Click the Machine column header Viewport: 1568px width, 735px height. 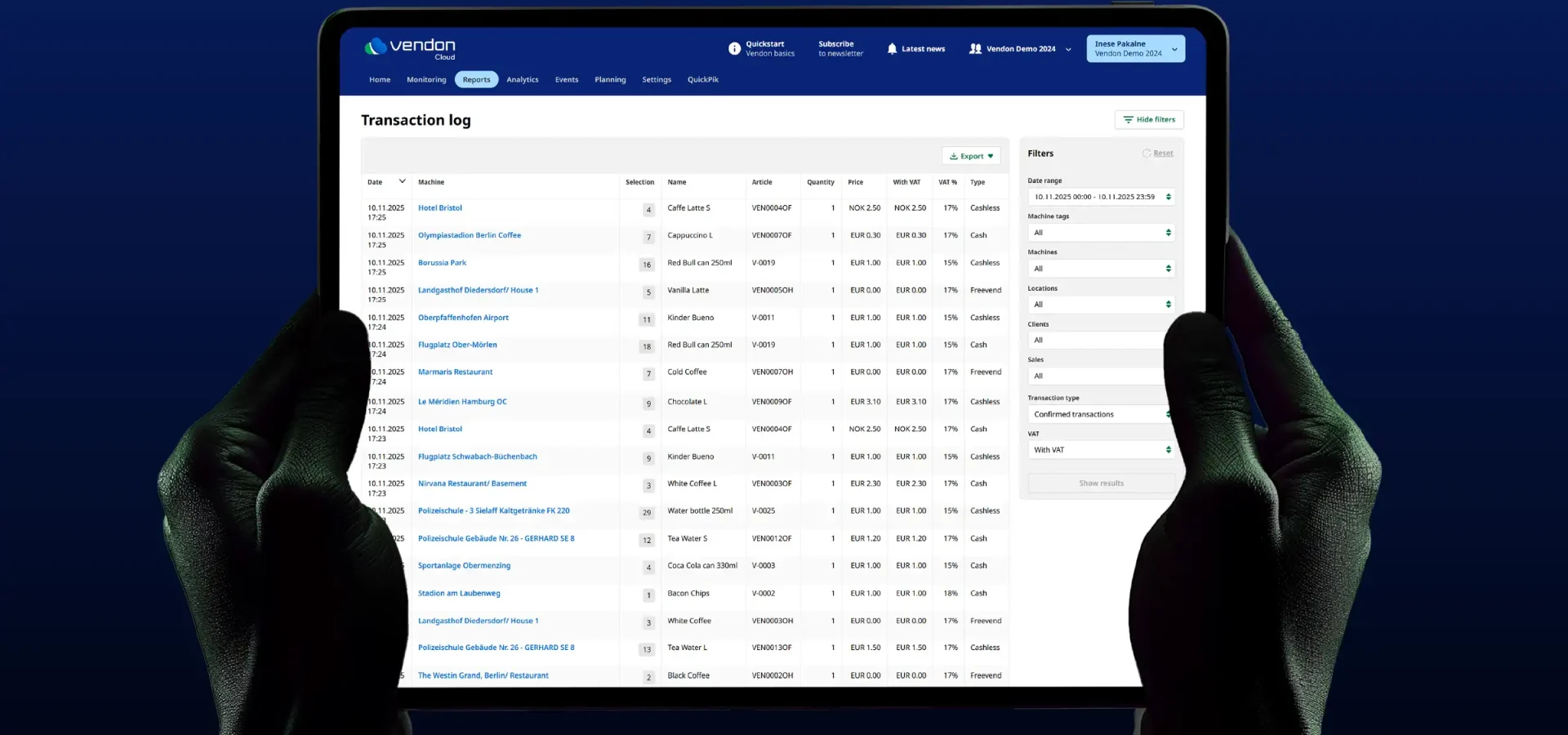click(431, 182)
